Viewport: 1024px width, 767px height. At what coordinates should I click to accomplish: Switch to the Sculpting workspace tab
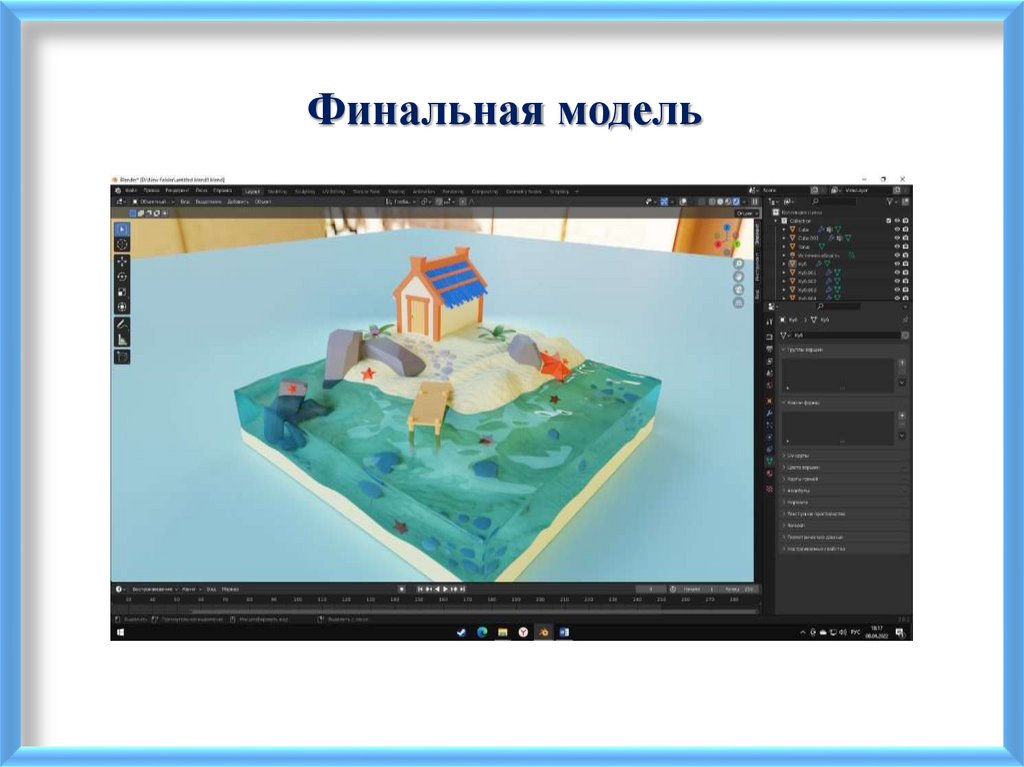304,191
